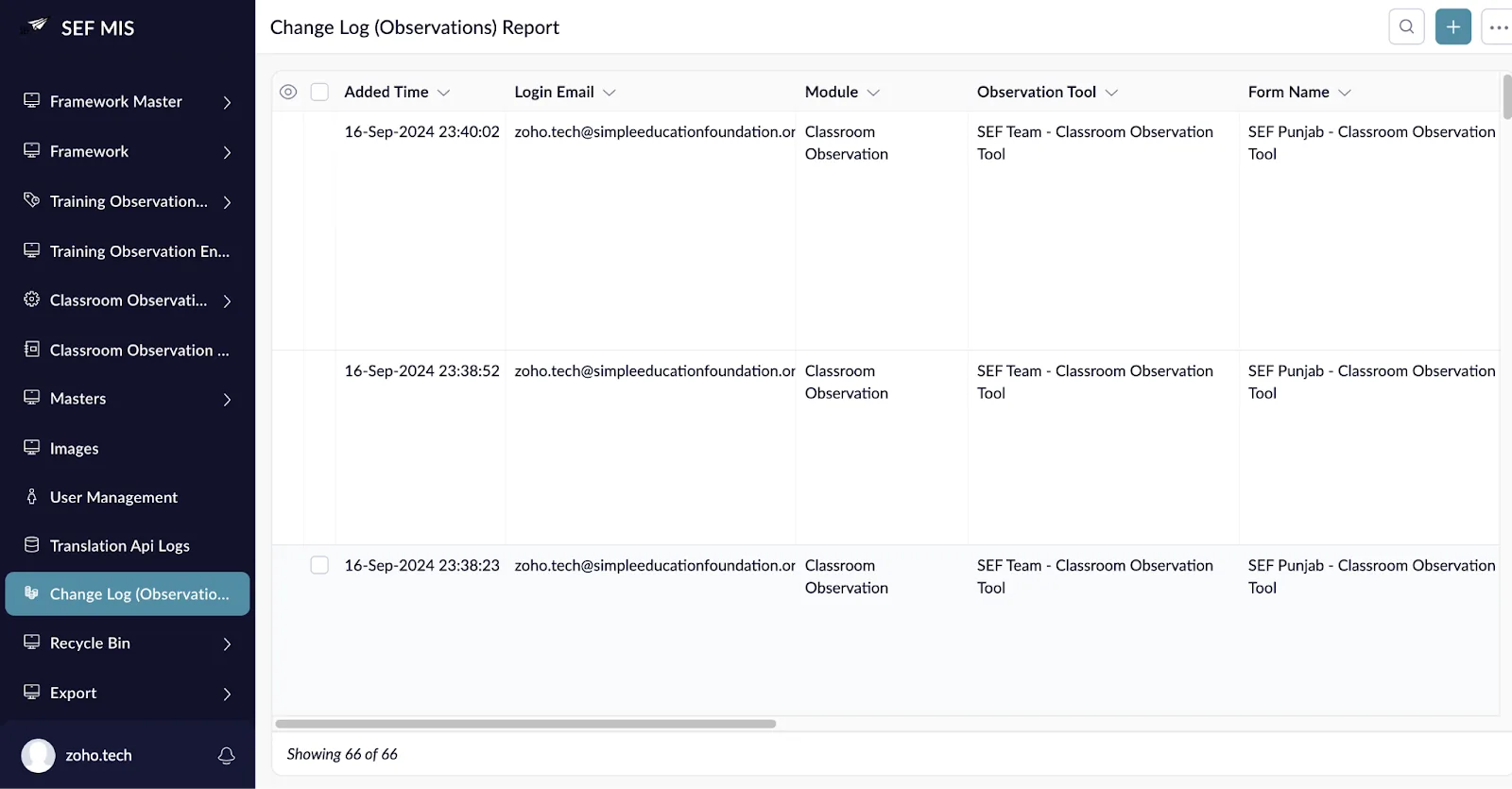Viewport: 1512px width, 789px height.
Task: Add a new record with plus button
Action: pyautogui.click(x=1453, y=26)
